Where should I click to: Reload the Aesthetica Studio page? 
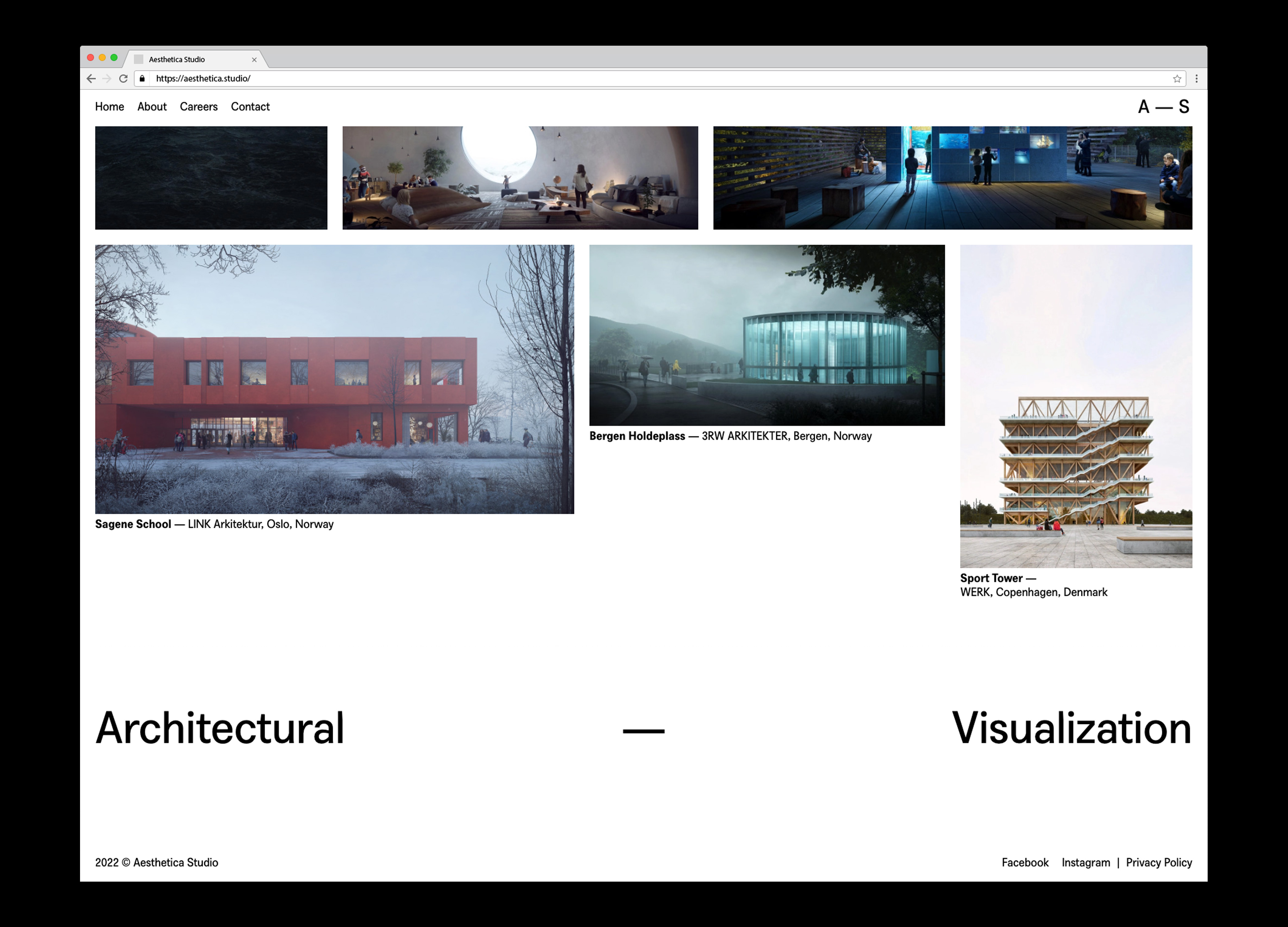point(123,79)
